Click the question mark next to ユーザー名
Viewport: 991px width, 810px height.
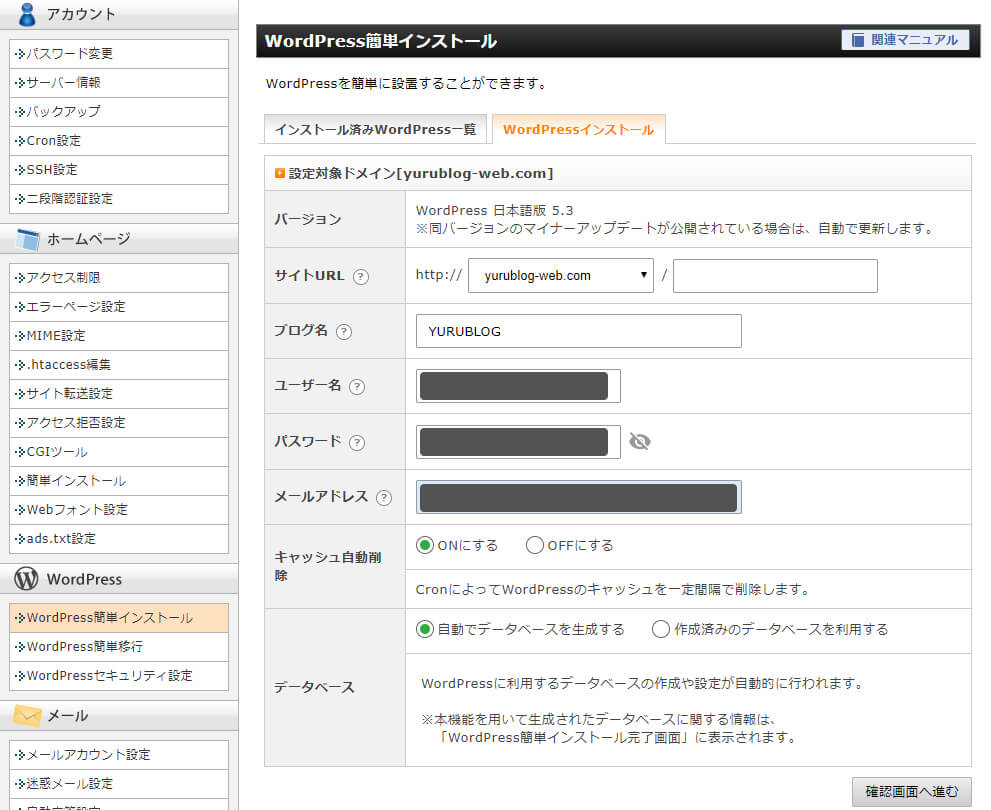tap(357, 387)
